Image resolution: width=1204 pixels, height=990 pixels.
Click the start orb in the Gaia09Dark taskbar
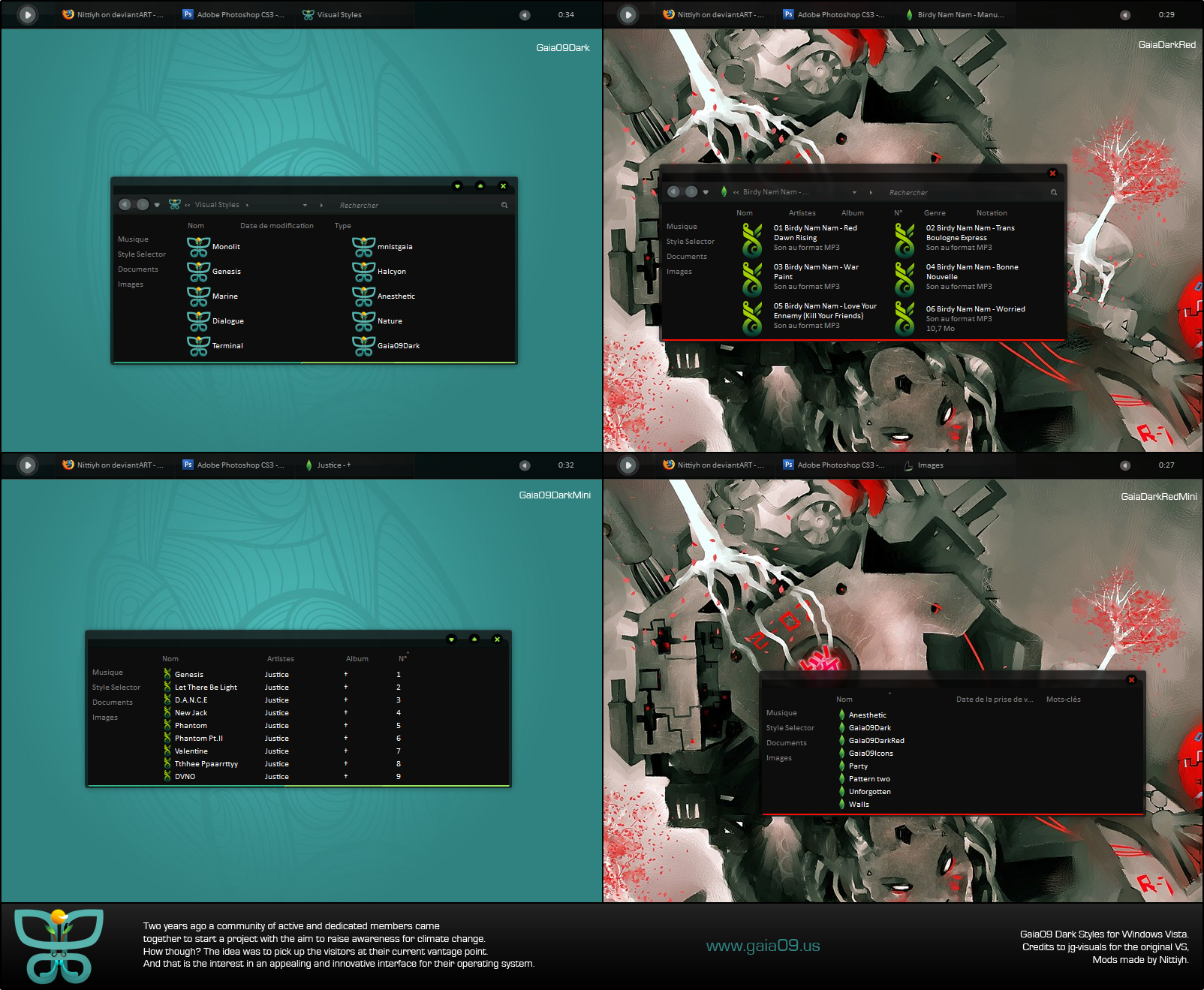(x=27, y=14)
